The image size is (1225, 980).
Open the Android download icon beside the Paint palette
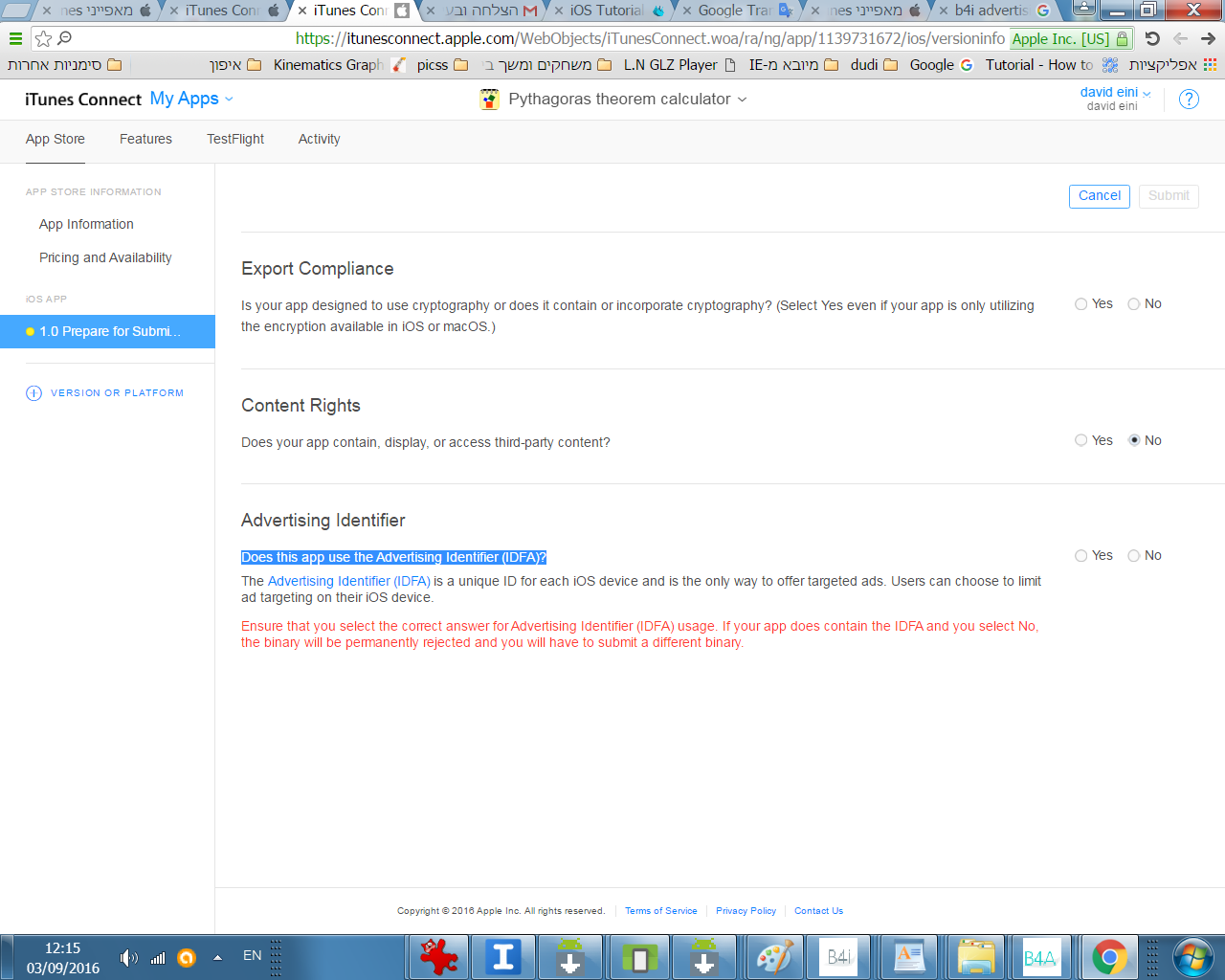point(704,956)
